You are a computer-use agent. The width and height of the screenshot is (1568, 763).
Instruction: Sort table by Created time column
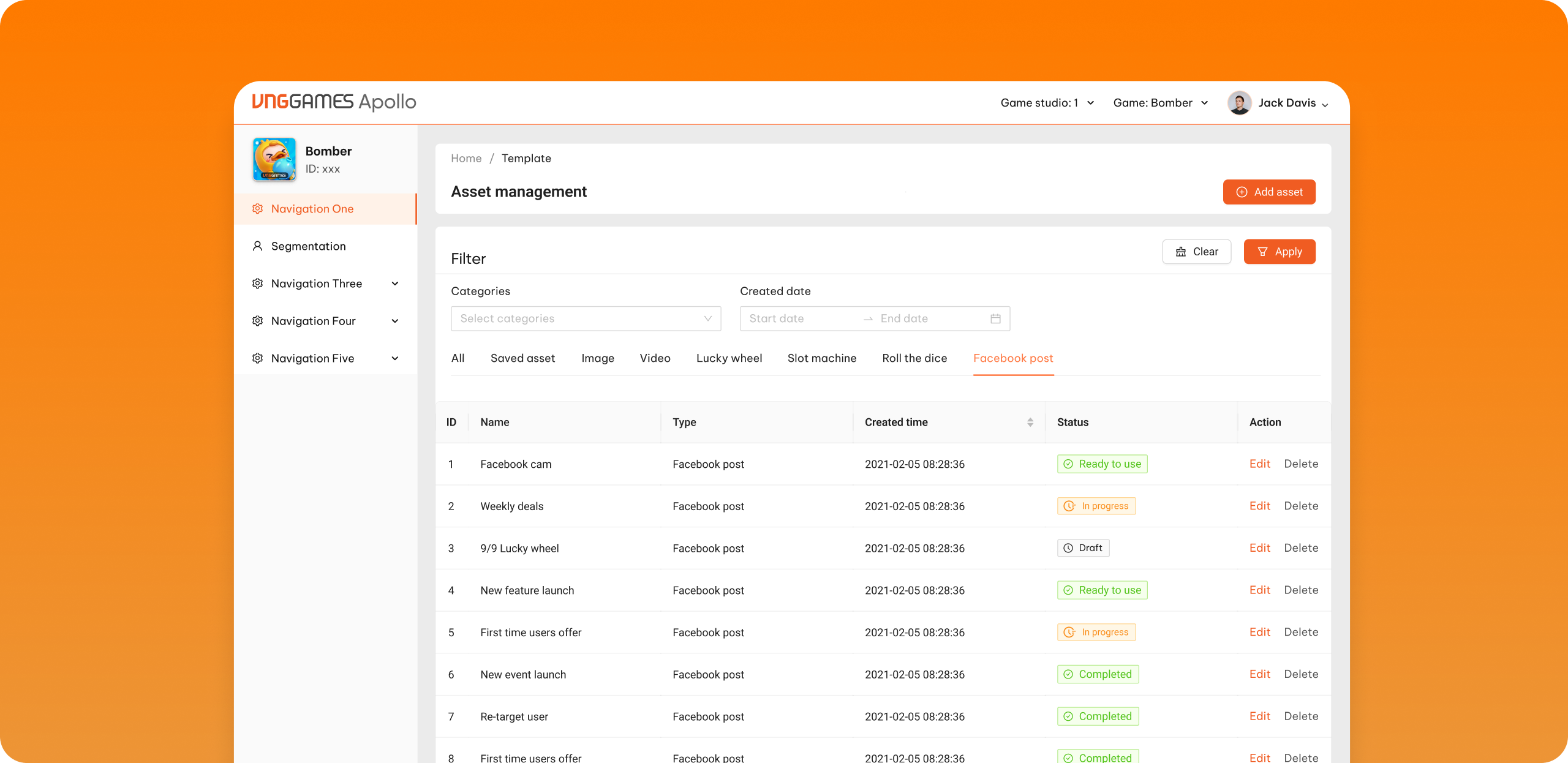1030,422
